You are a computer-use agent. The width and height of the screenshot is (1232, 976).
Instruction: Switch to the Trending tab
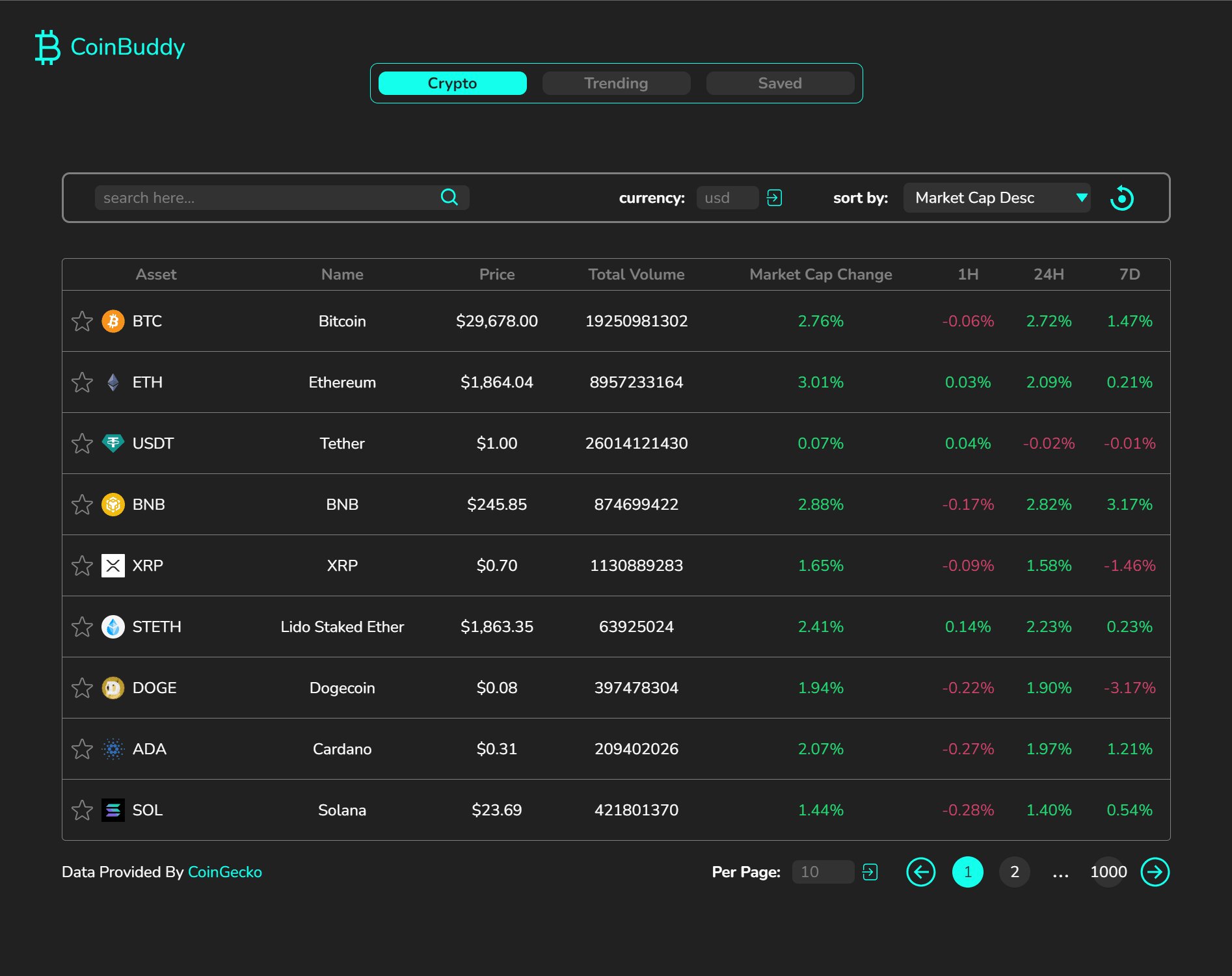coord(617,83)
